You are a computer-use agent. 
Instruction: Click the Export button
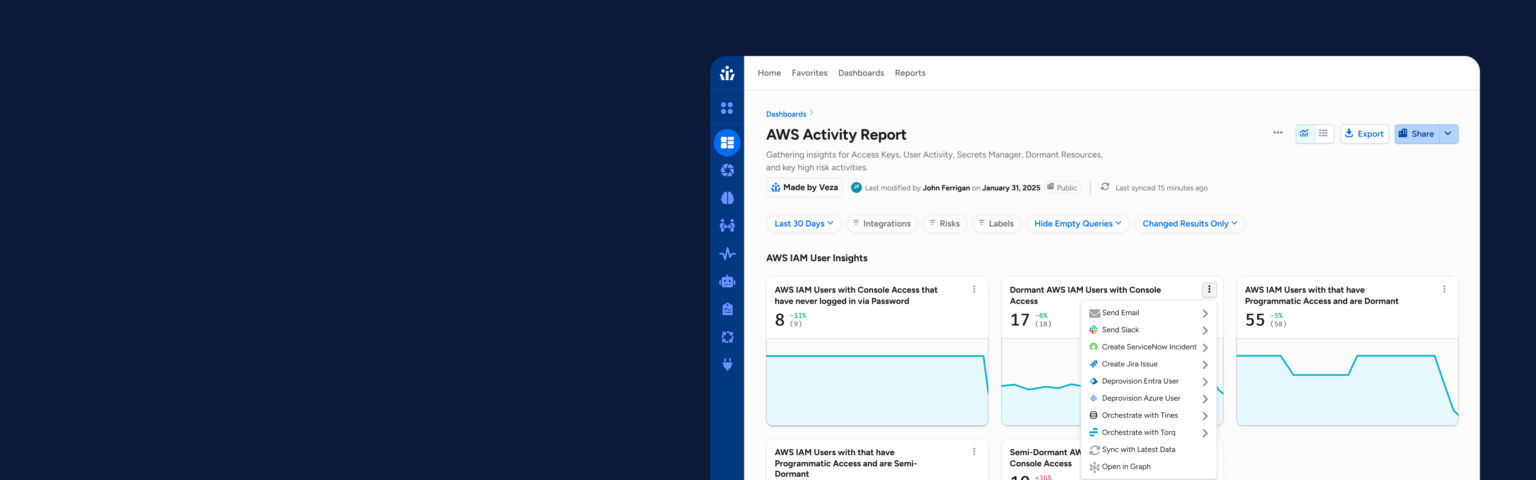click(1364, 134)
